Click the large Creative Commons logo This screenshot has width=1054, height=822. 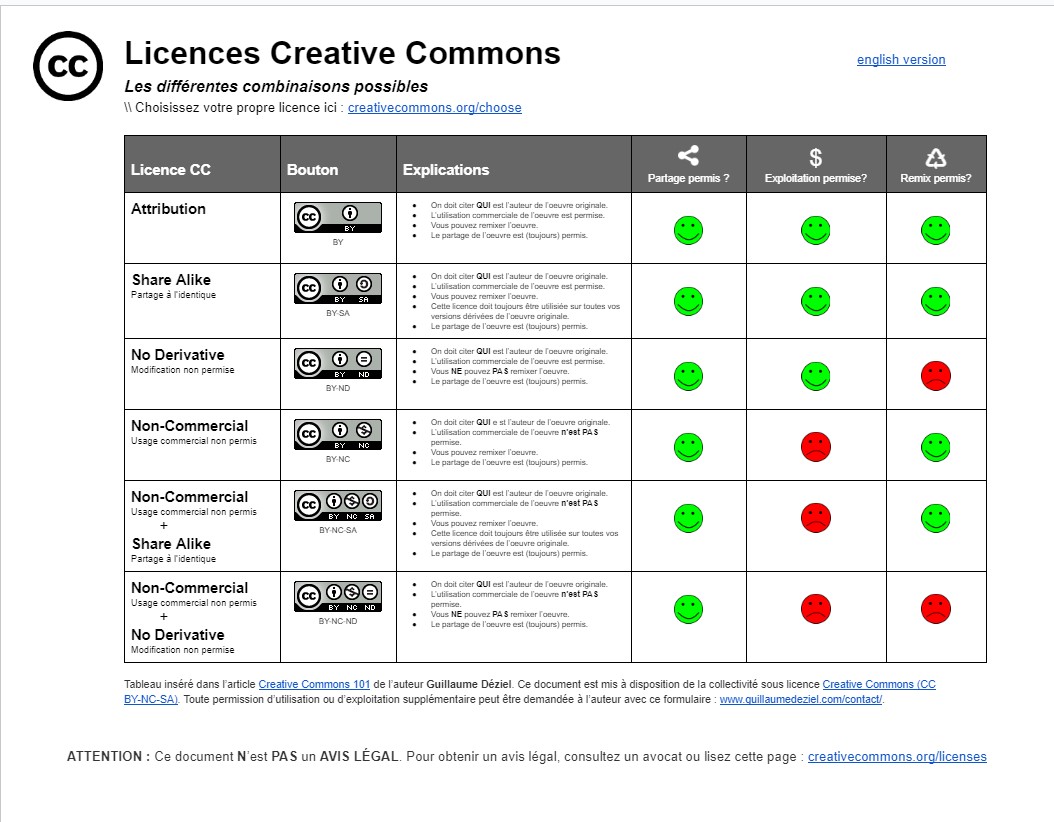[x=68, y=66]
